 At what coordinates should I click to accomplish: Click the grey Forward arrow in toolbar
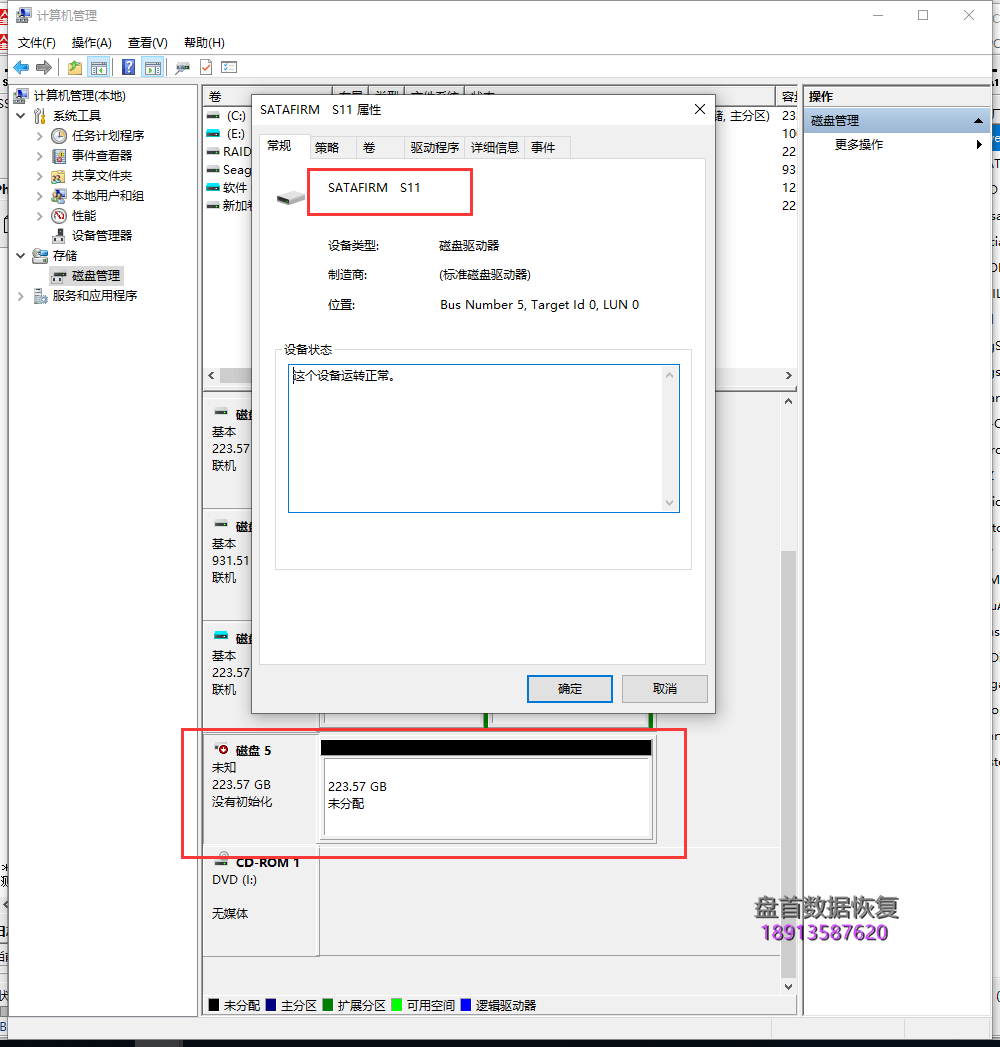pyautogui.click(x=44, y=67)
